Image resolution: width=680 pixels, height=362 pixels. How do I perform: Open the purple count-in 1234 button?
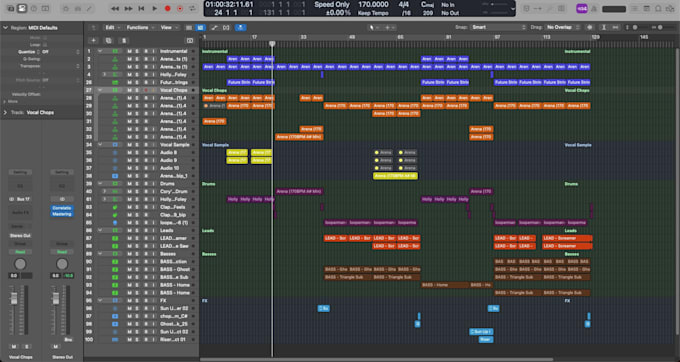pyautogui.click(x=582, y=8)
